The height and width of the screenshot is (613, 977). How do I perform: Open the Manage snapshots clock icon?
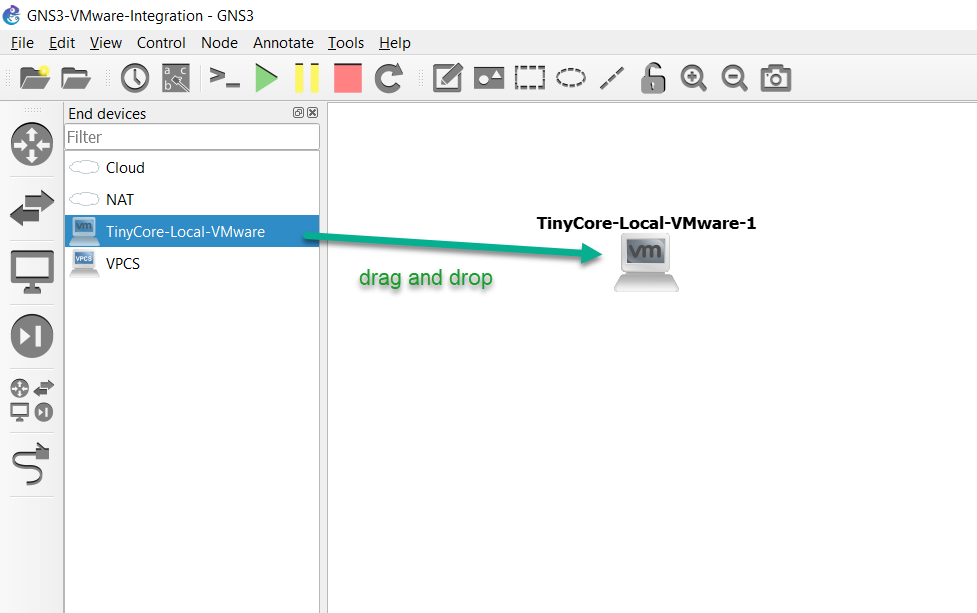(x=135, y=78)
